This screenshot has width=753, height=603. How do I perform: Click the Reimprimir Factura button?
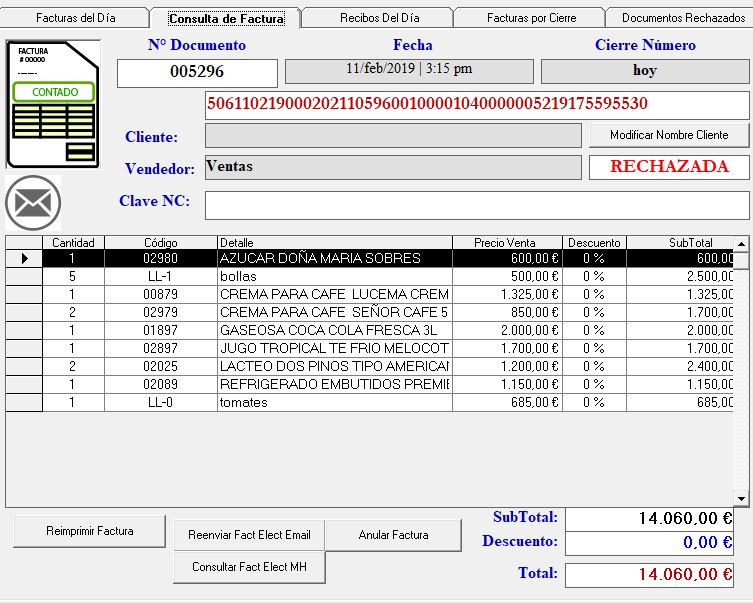pos(90,531)
